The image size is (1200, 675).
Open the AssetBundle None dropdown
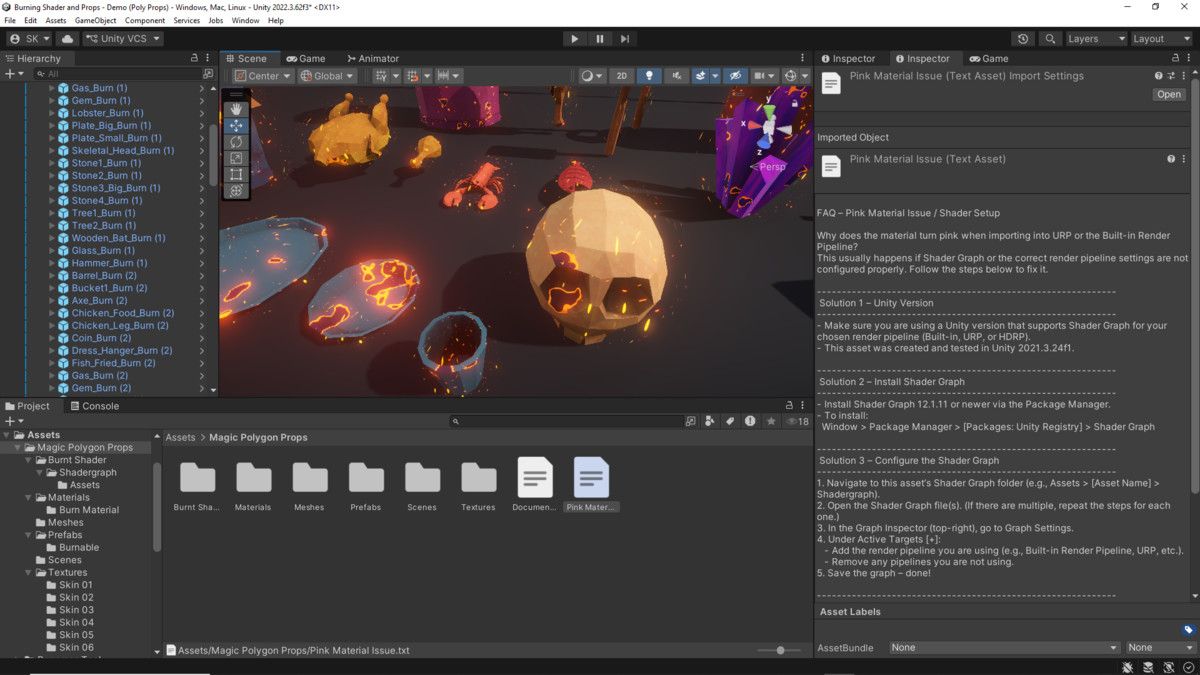1003,648
